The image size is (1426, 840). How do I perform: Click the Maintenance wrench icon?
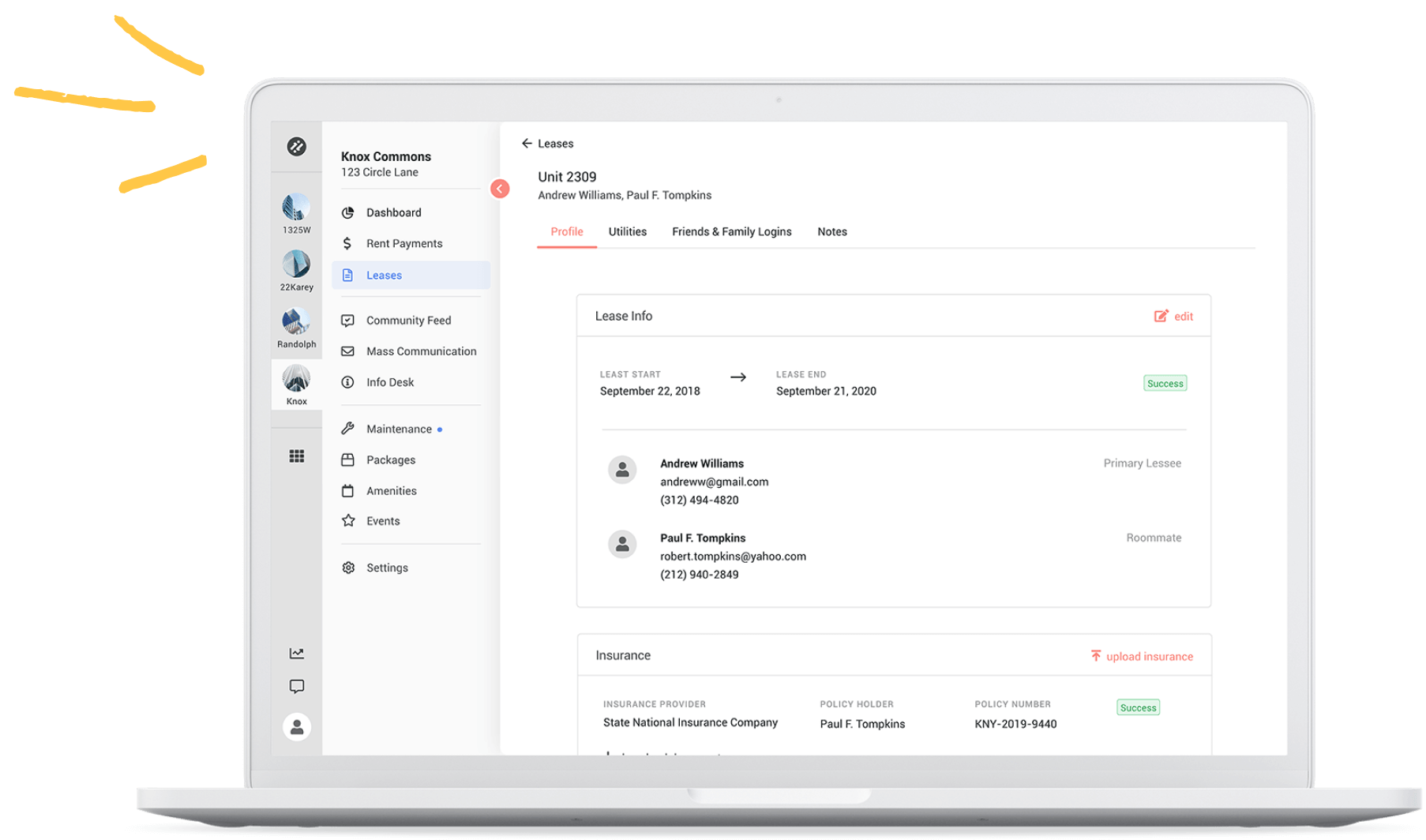click(348, 429)
